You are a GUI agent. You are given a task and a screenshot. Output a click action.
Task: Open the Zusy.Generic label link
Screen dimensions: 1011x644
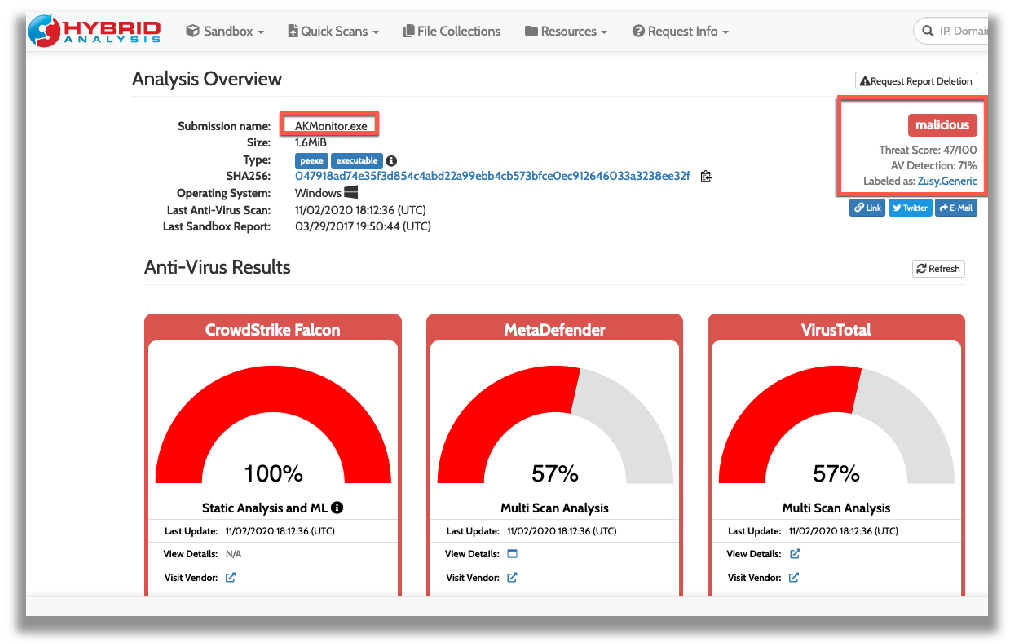point(947,181)
